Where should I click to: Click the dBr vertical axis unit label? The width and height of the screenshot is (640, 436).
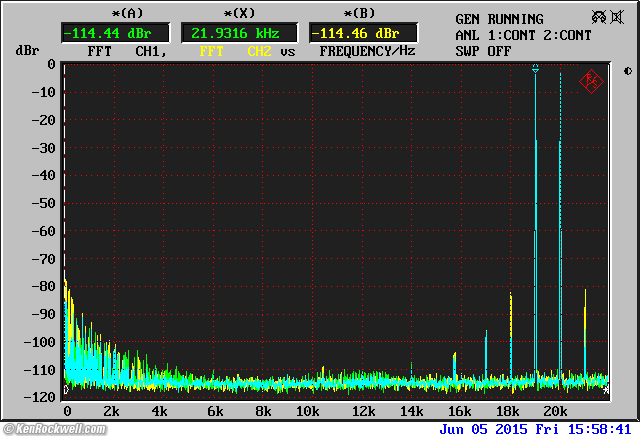pyautogui.click(x=26, y=50)
